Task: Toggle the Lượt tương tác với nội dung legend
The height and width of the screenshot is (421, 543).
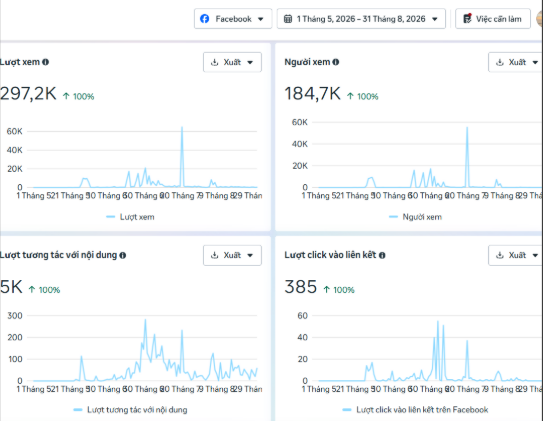Action: tap(131, 410)
